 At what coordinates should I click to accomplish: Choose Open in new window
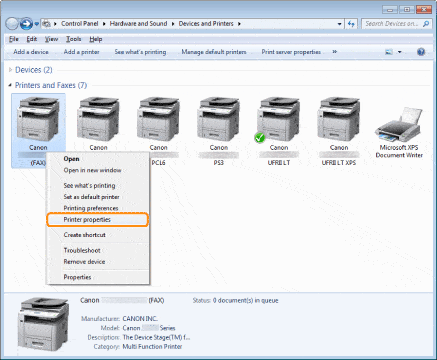pos(98,170)
